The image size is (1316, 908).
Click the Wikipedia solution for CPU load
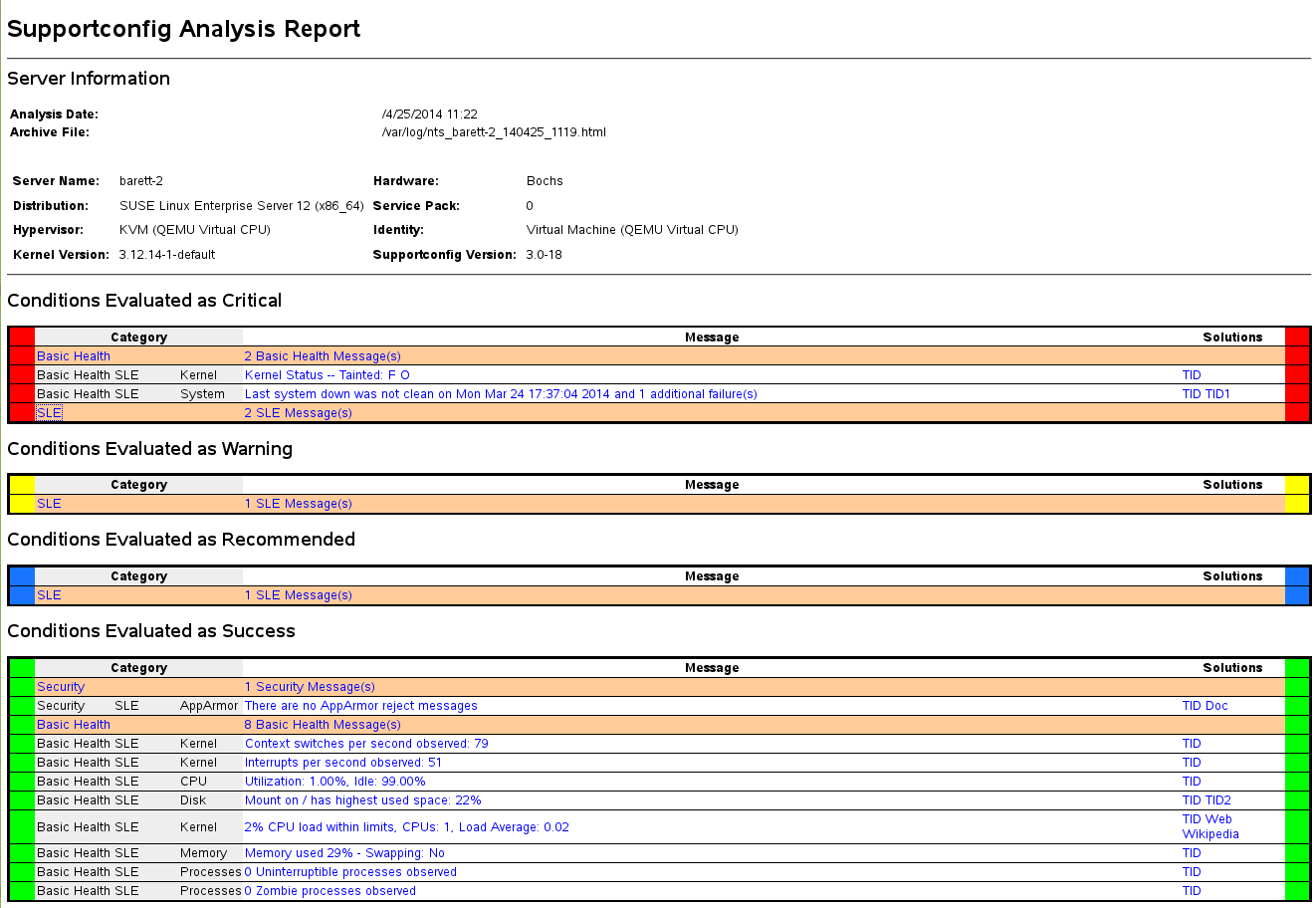pyautogui.click(x=1209, y=833)
